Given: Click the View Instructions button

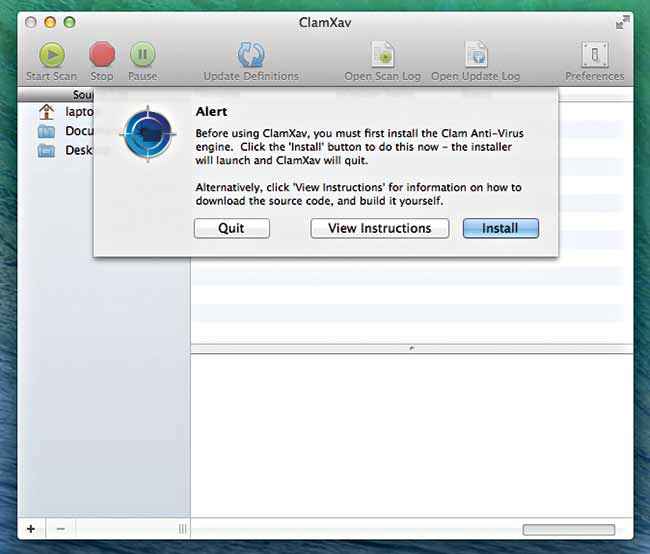Looking at the screenshot, I should [x=380, y=228].
